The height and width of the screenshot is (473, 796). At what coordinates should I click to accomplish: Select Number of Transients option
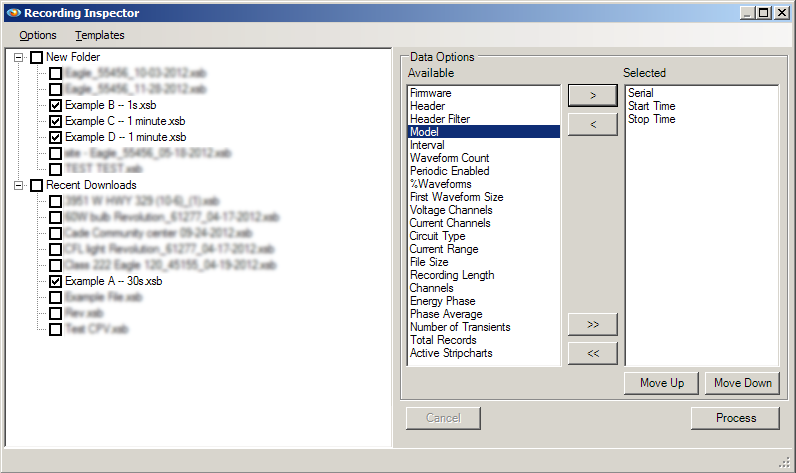pos(484,327)
